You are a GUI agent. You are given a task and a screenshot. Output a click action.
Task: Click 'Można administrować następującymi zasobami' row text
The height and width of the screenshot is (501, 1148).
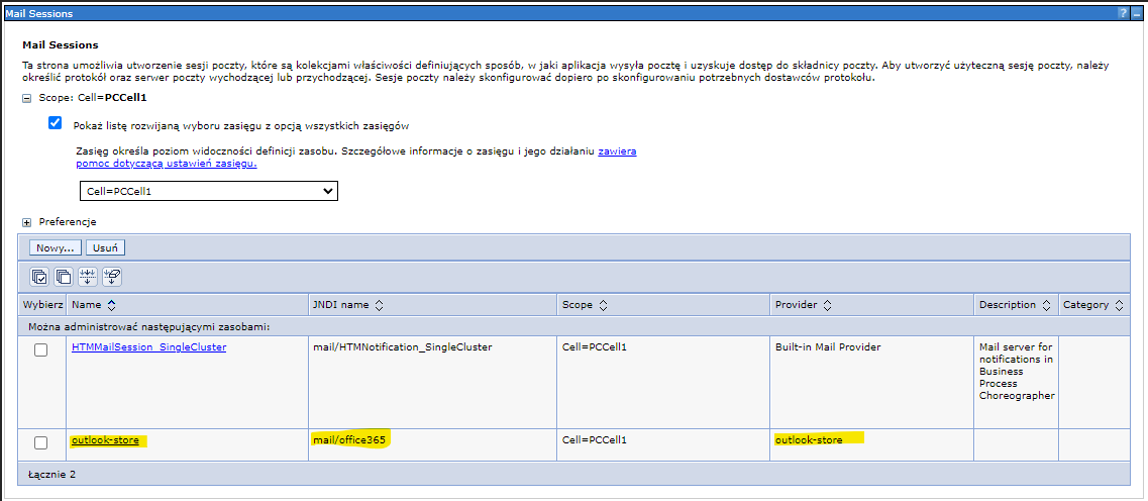coord(149,326)
